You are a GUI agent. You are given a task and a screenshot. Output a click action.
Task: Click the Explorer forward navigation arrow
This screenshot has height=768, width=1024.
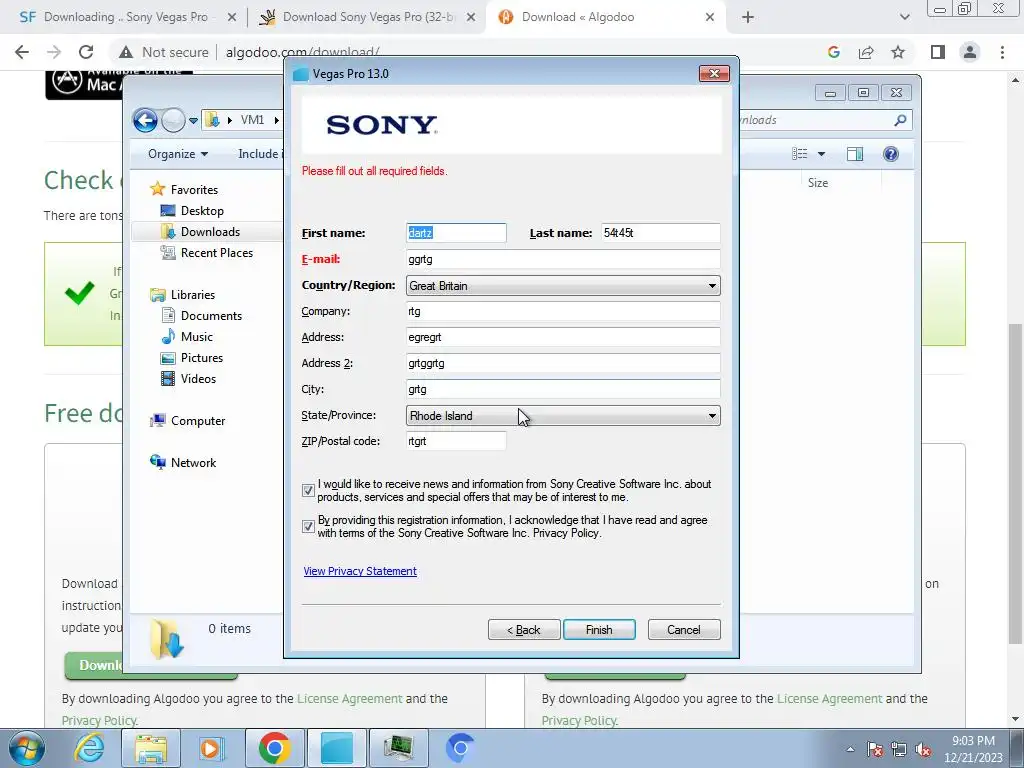click(173, 120)
